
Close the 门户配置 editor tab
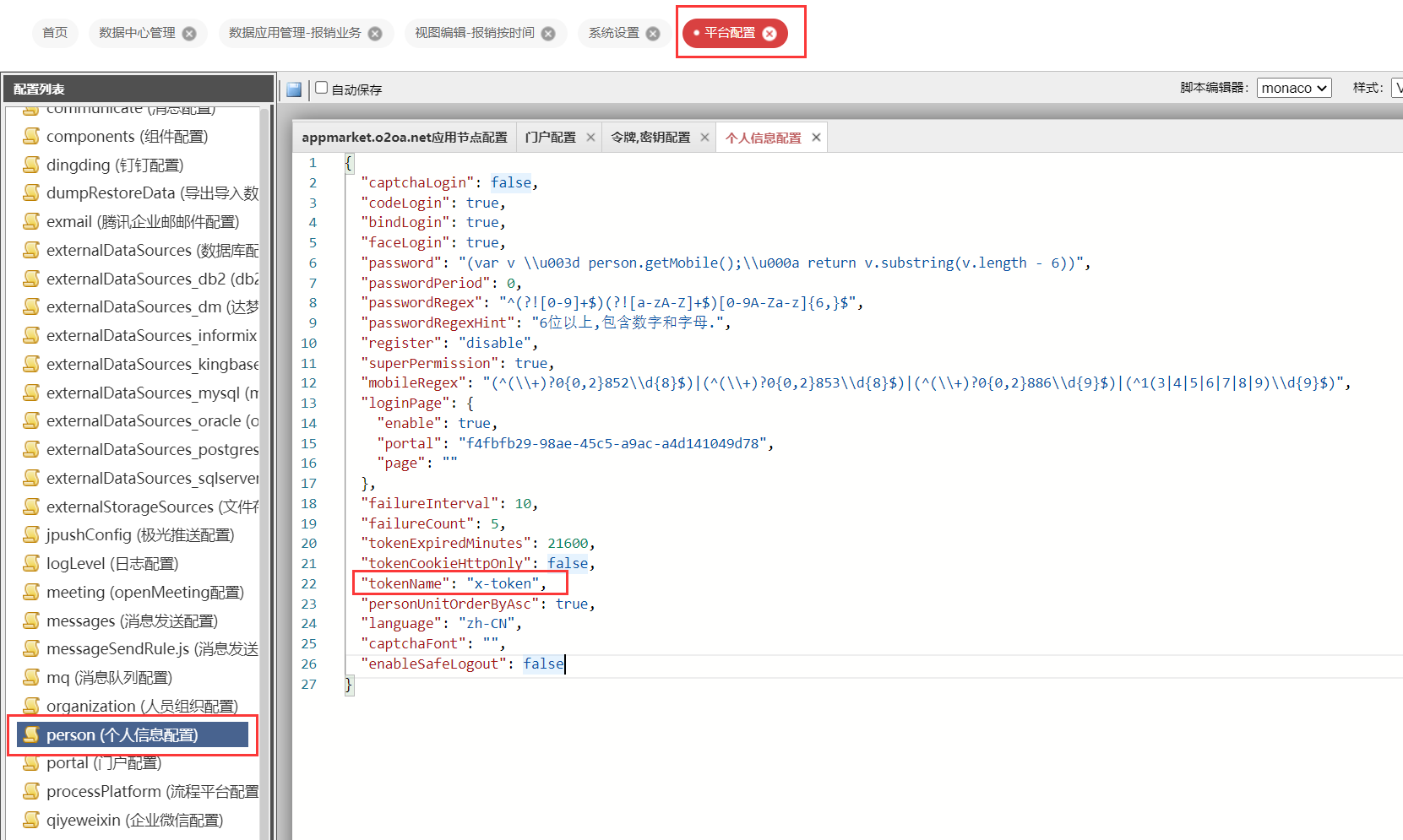[x=590, y=138]
